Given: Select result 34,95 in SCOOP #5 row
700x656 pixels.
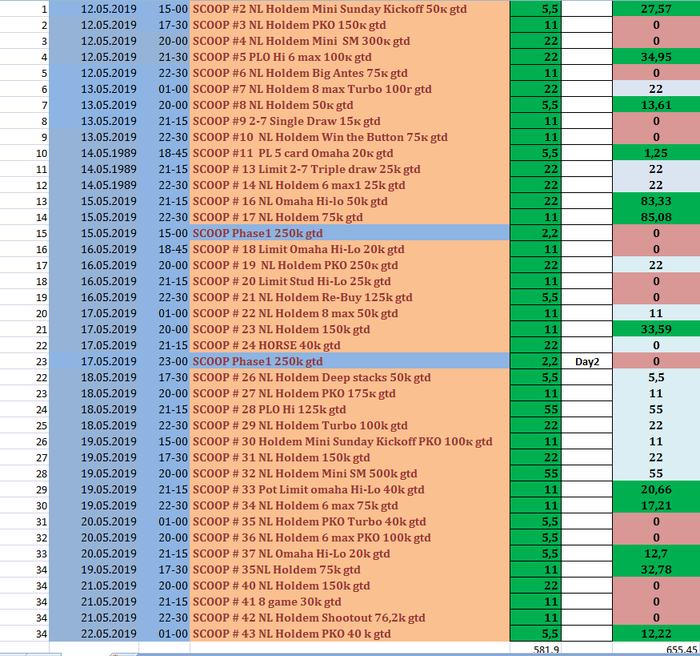Looking at the screenshot, I should 656,57.
